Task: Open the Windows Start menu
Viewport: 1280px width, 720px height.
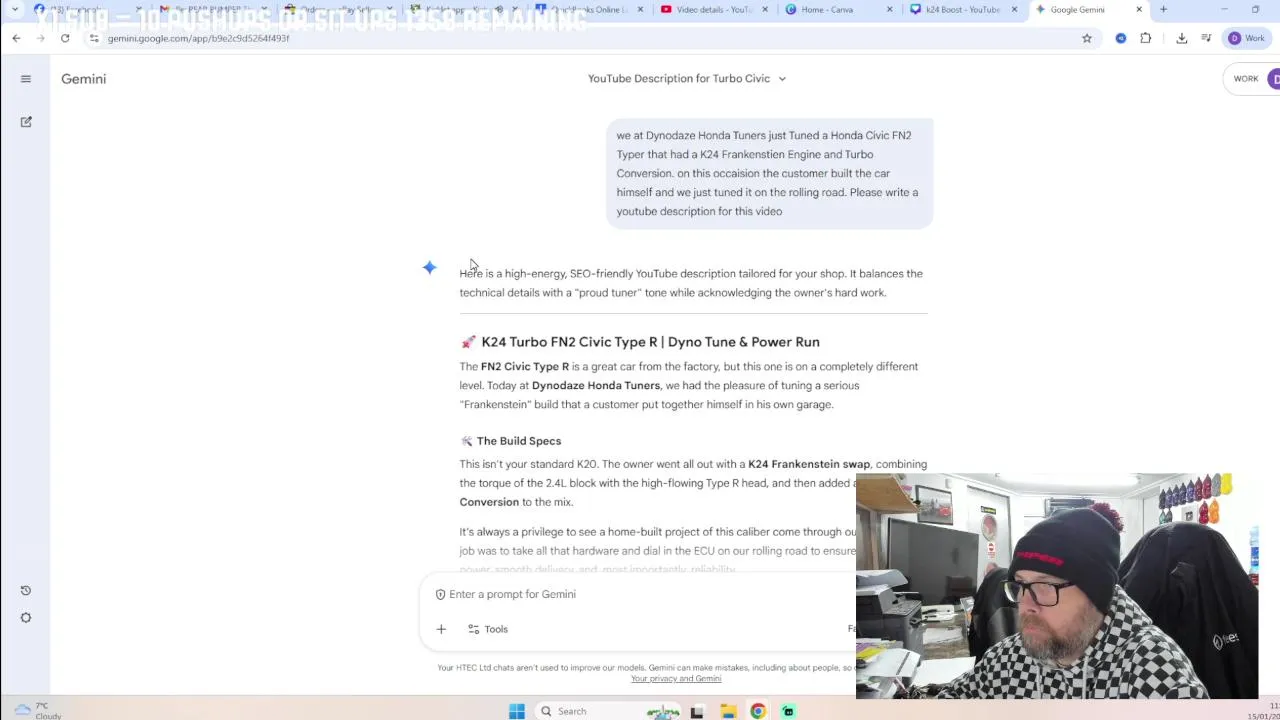Action: (517, 711)
